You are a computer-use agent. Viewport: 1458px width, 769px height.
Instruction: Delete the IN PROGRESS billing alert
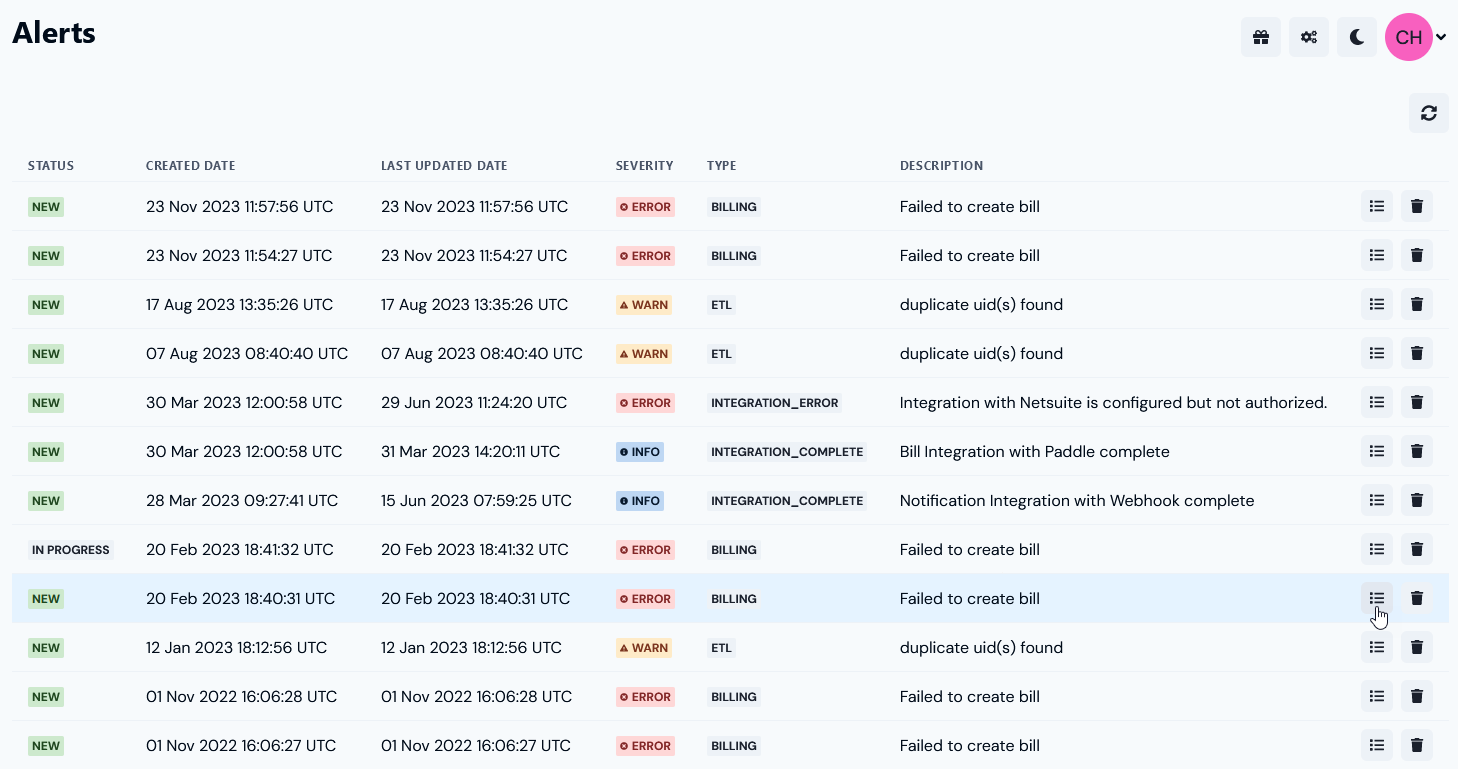click(1416, 549)
